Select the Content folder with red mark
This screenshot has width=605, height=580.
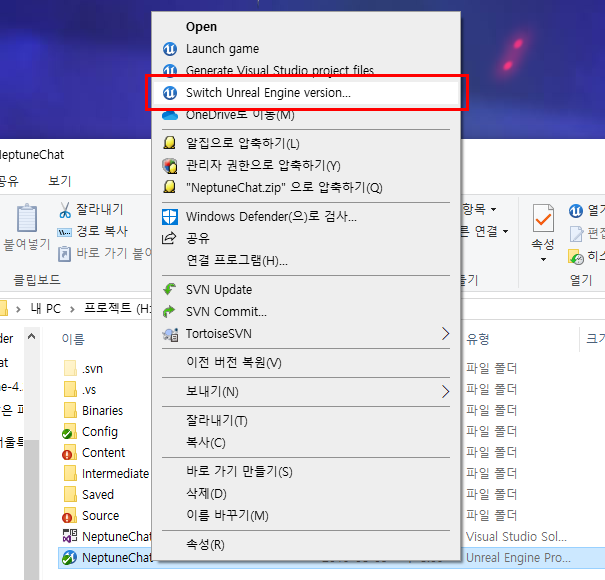[93, 452]
